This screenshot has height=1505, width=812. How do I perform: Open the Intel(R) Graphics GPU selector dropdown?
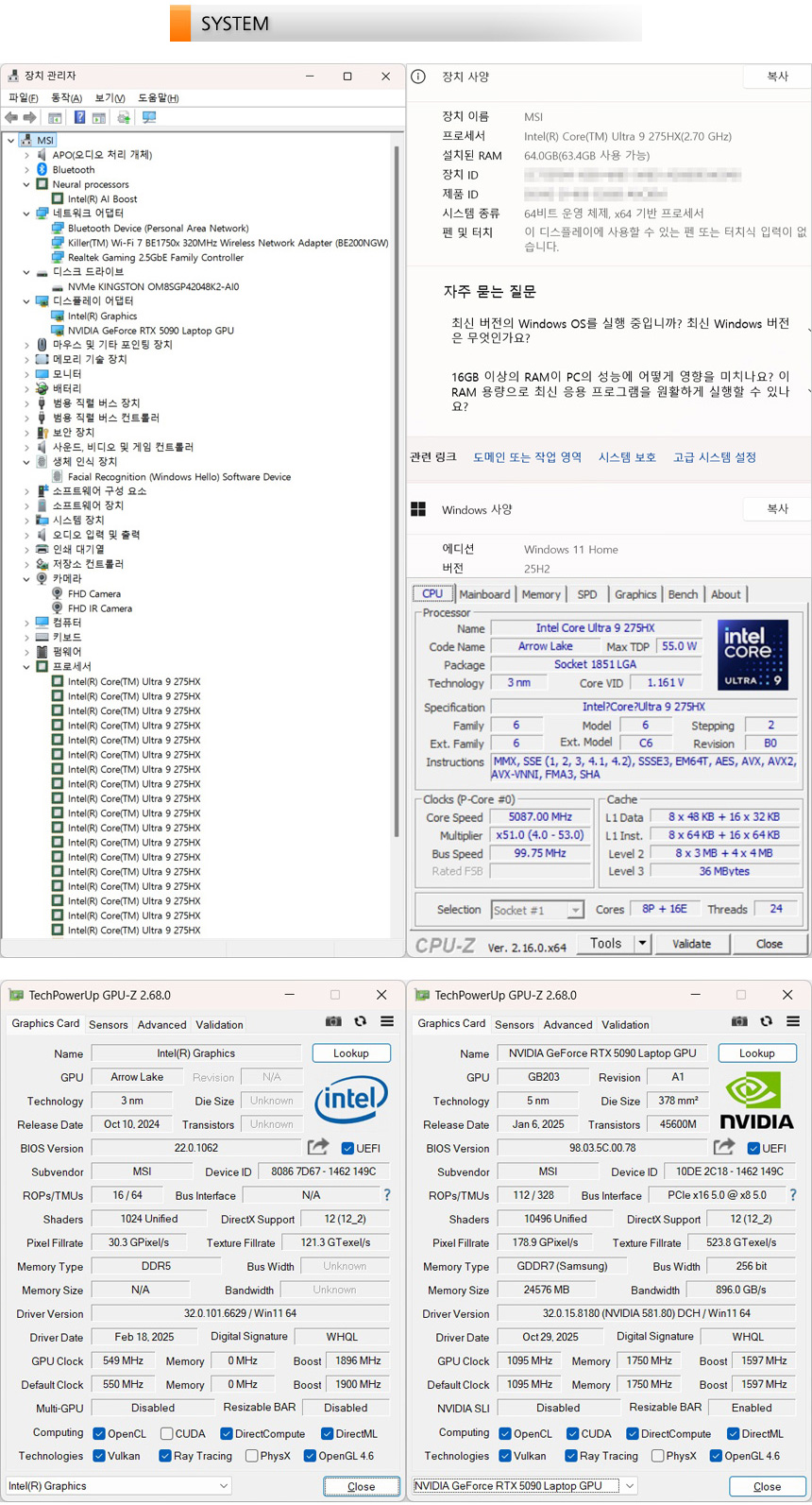[x=223, y=1485]
